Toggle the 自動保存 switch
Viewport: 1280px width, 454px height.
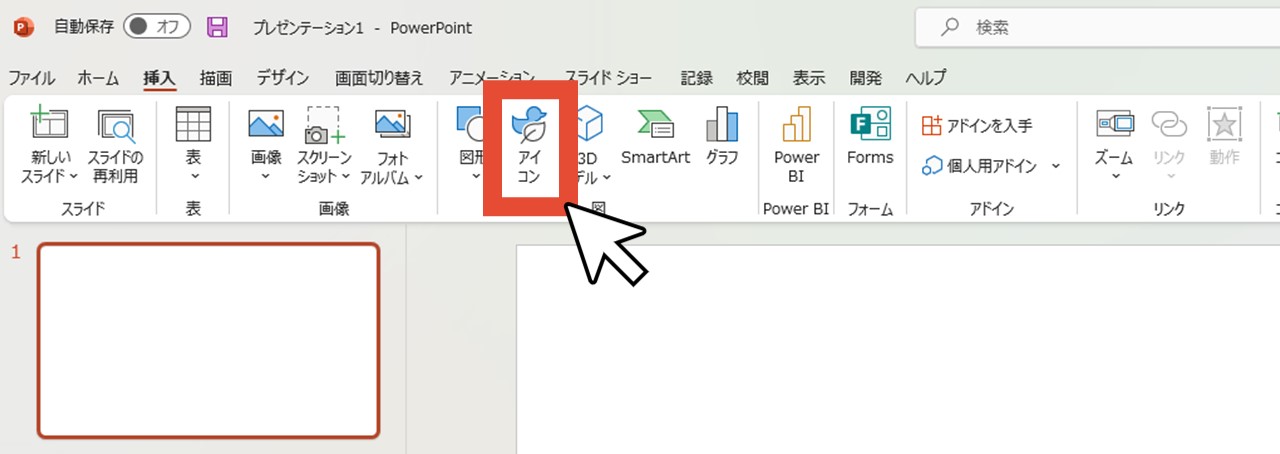pos(156,28)
